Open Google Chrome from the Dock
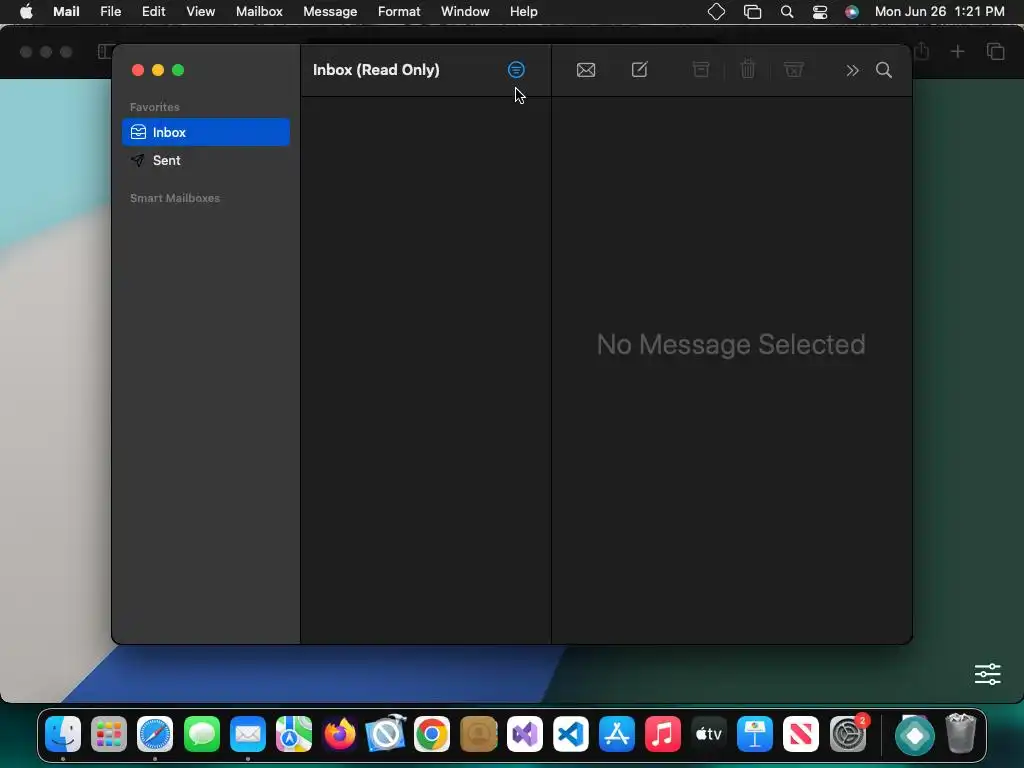1024x768 pixels. pyautogui.click(x=432, y=734)
